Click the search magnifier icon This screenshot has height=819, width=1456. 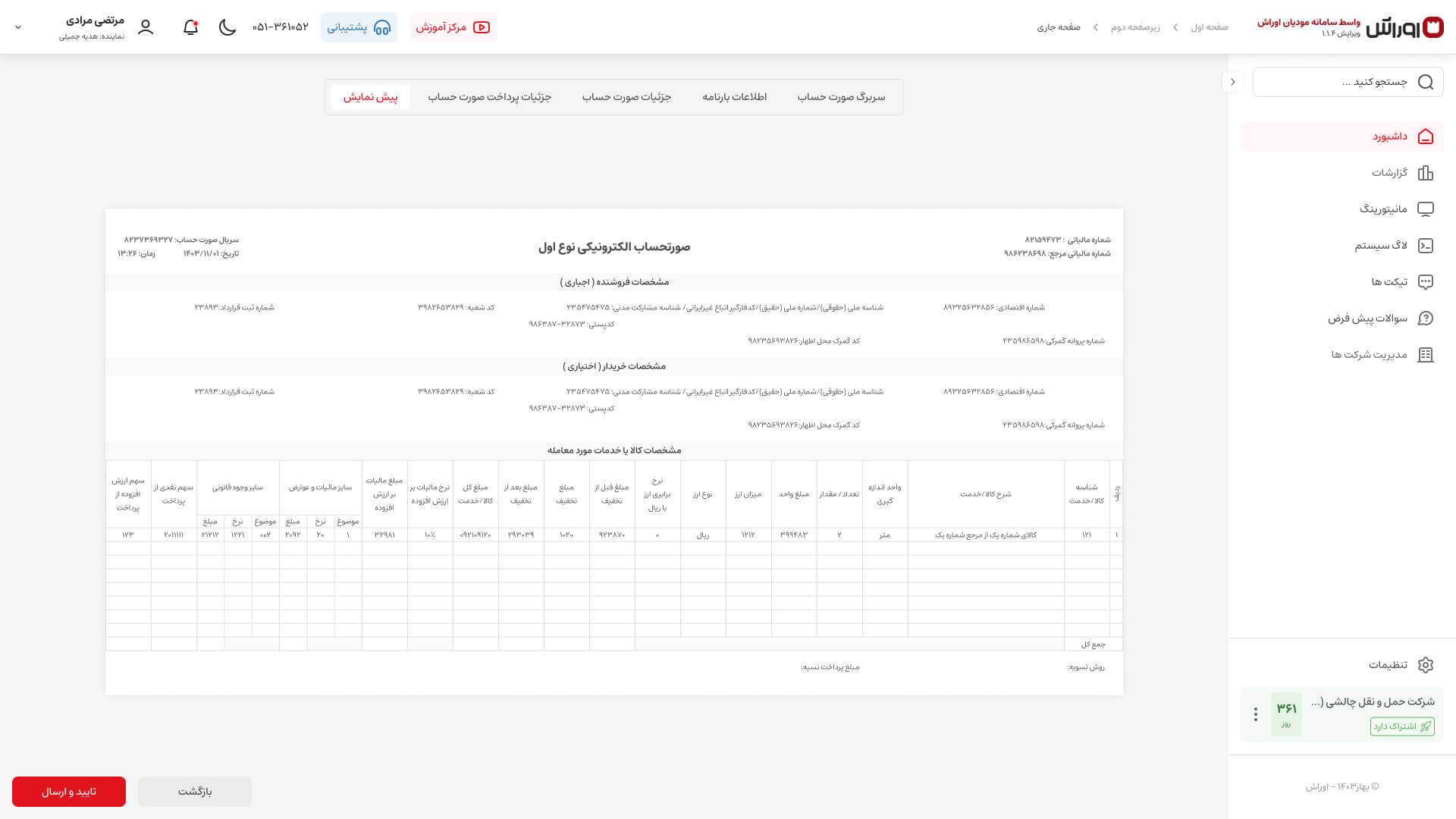1426,82
